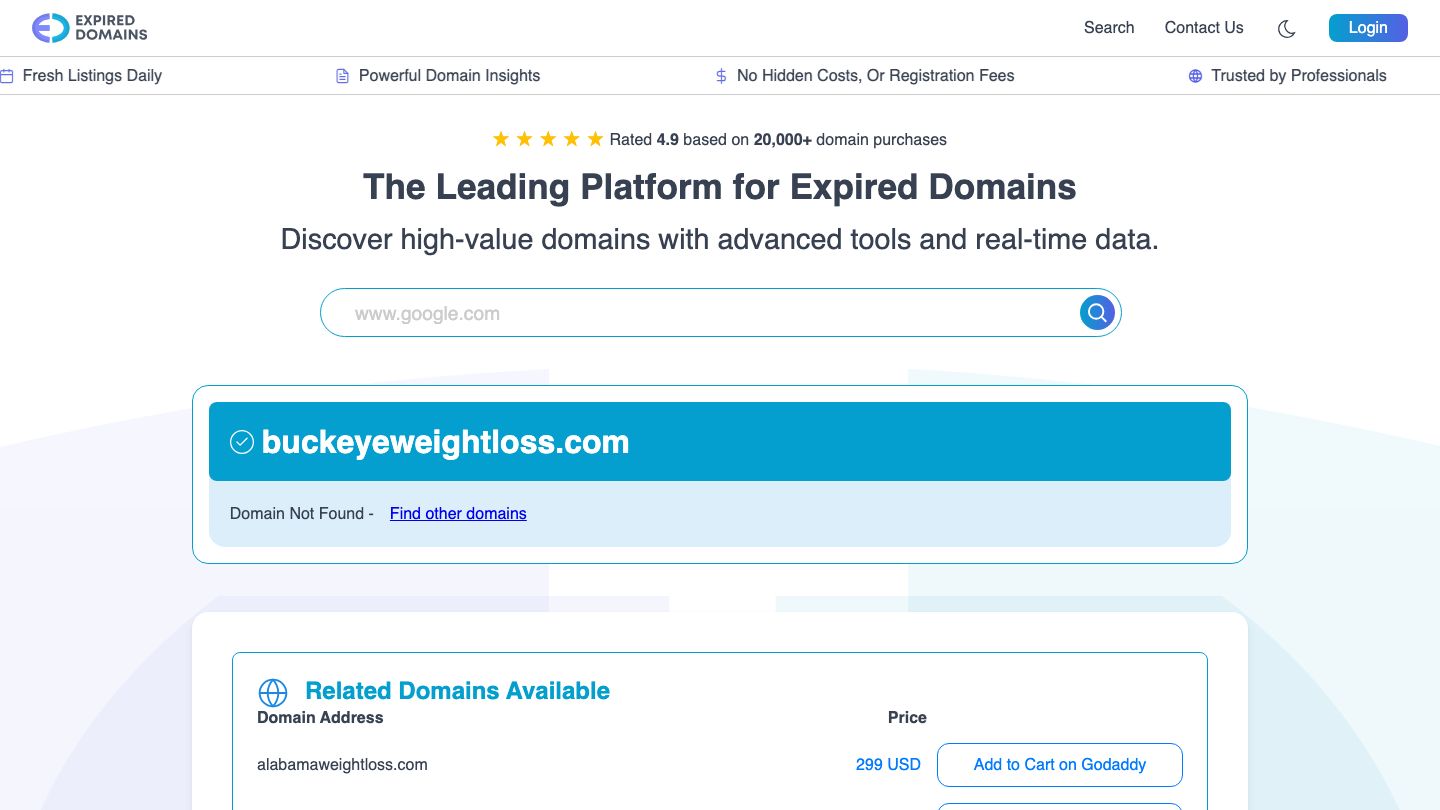
Task: Click the calendar icon beside Fresh Listings Daily
Action: coord(7,76)
